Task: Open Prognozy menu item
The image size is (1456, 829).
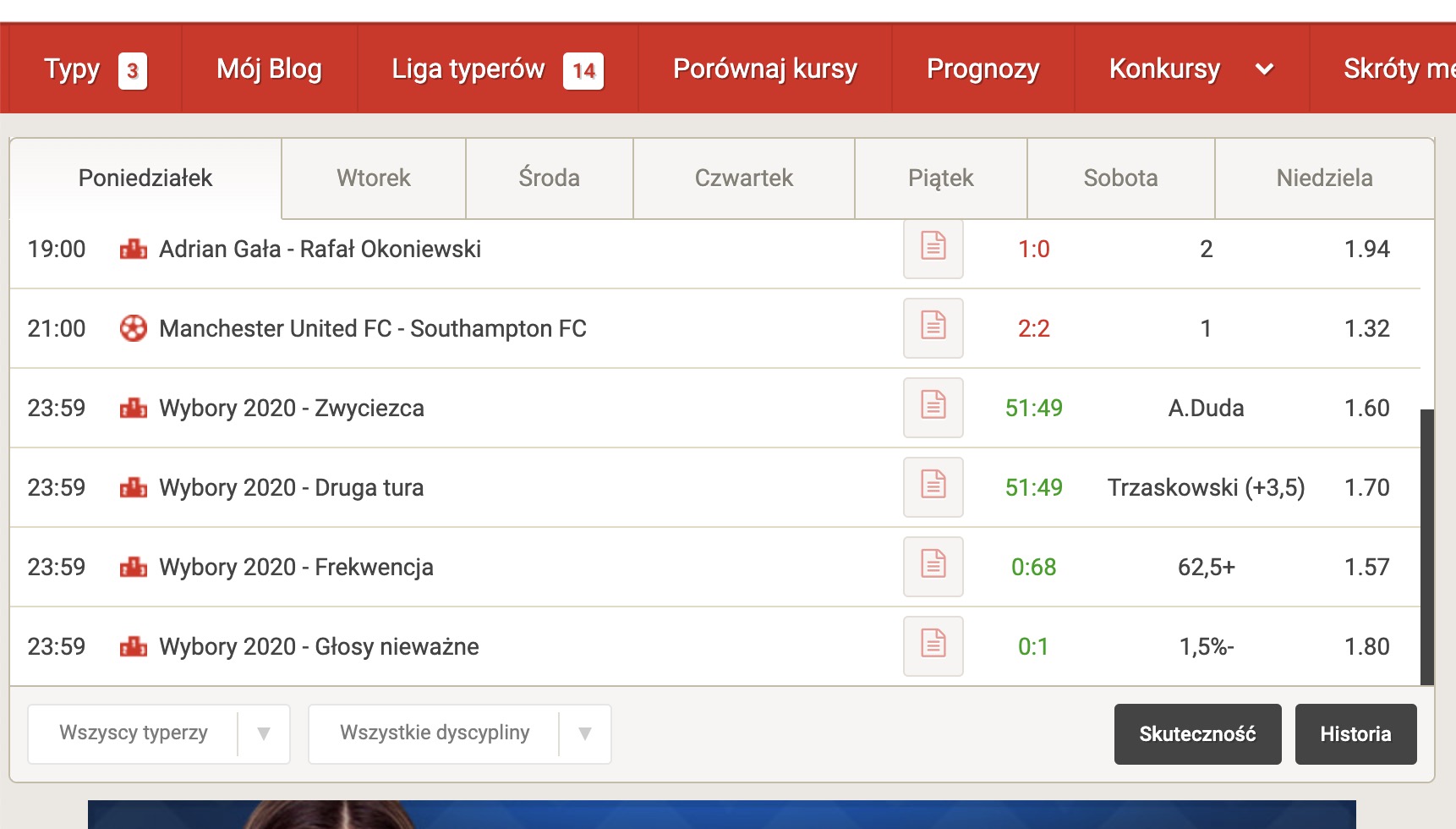Action: [x=983, y=69]
